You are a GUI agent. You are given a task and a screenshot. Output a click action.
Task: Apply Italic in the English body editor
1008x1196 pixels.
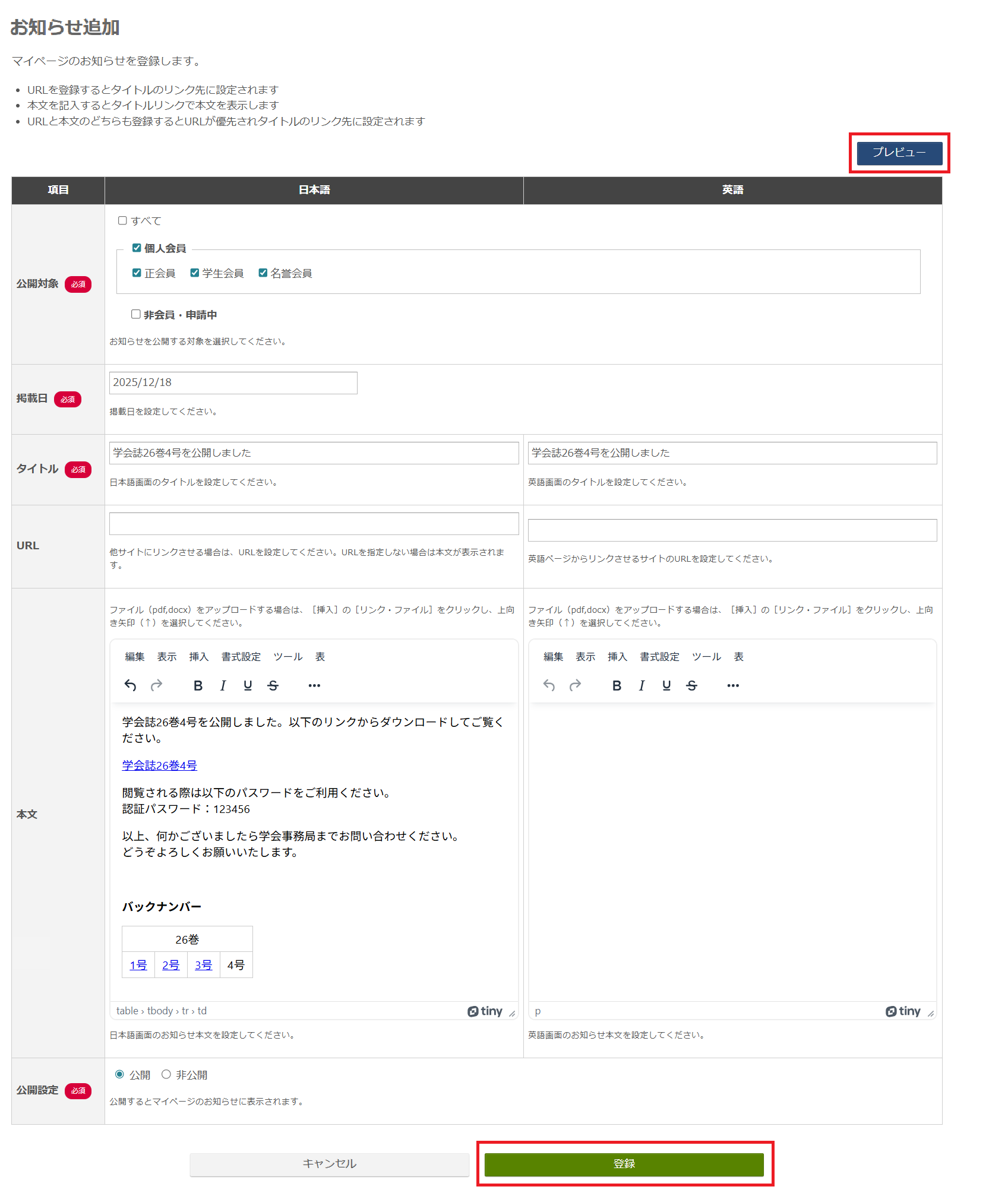point(642,685)
